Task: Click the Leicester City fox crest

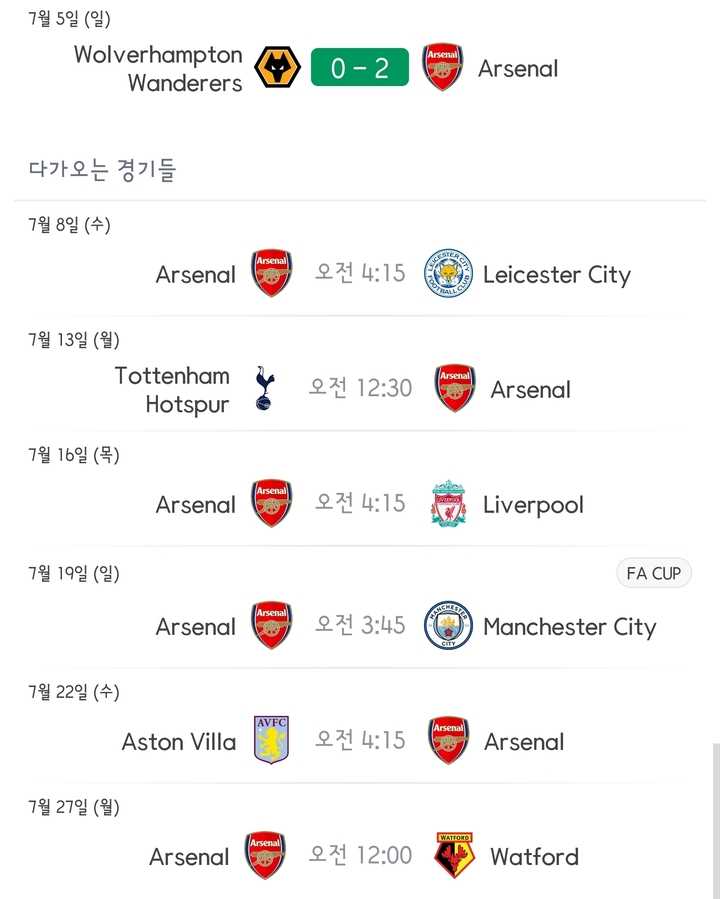Action: (447, 274)
